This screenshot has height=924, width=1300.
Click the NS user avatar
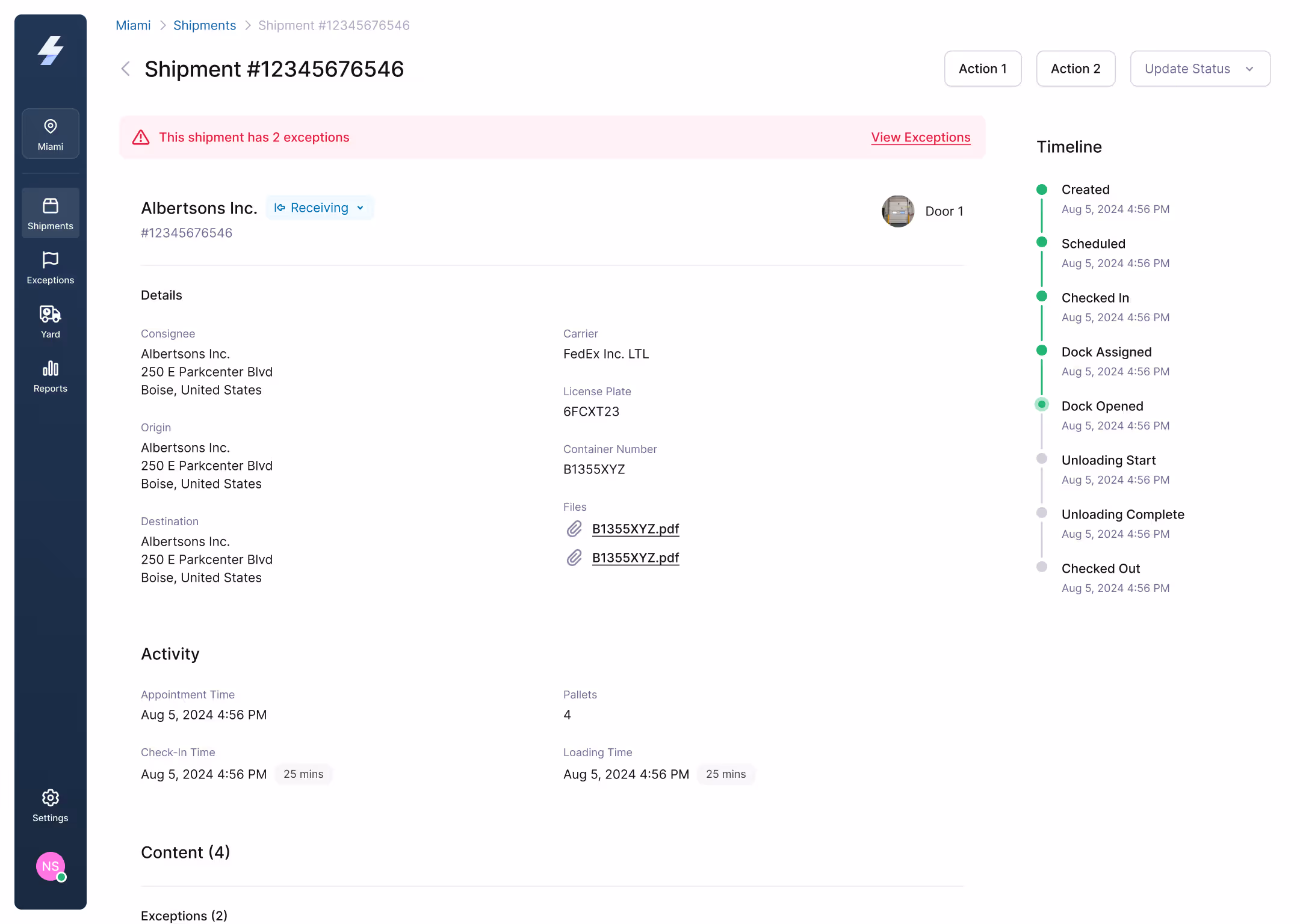(x=51, y=866)
